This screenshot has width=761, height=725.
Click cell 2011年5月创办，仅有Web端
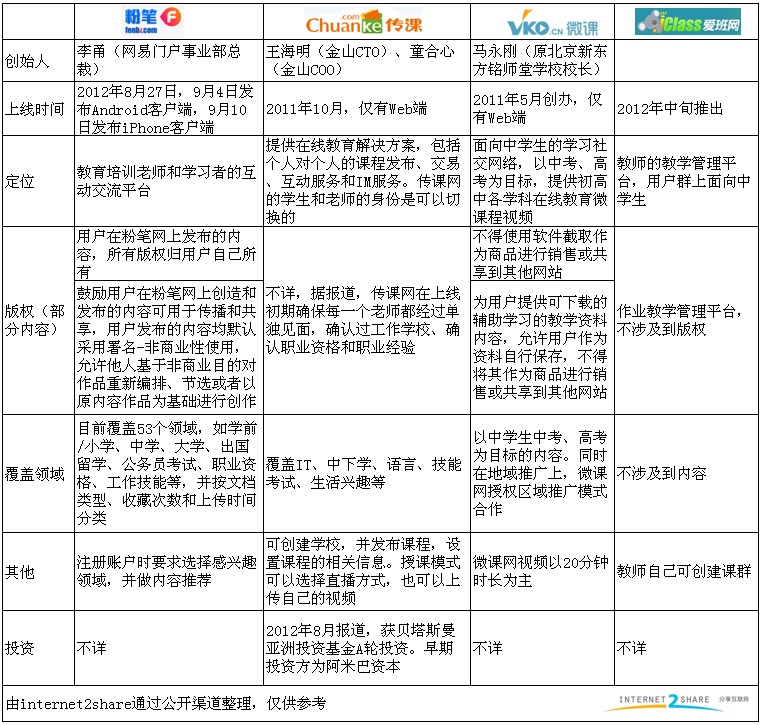[543, 109]
